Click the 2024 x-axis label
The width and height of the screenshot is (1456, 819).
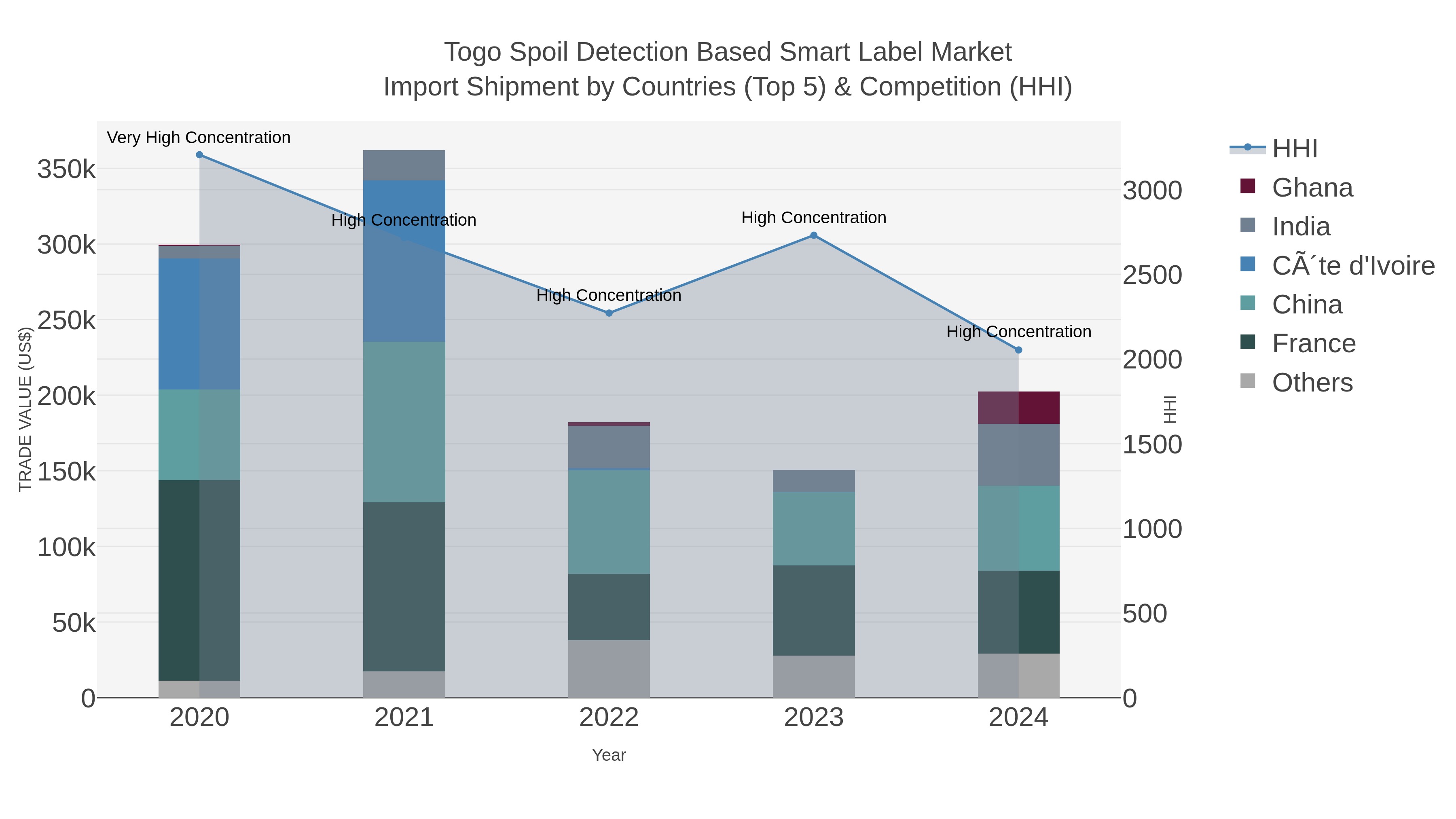1018,718
